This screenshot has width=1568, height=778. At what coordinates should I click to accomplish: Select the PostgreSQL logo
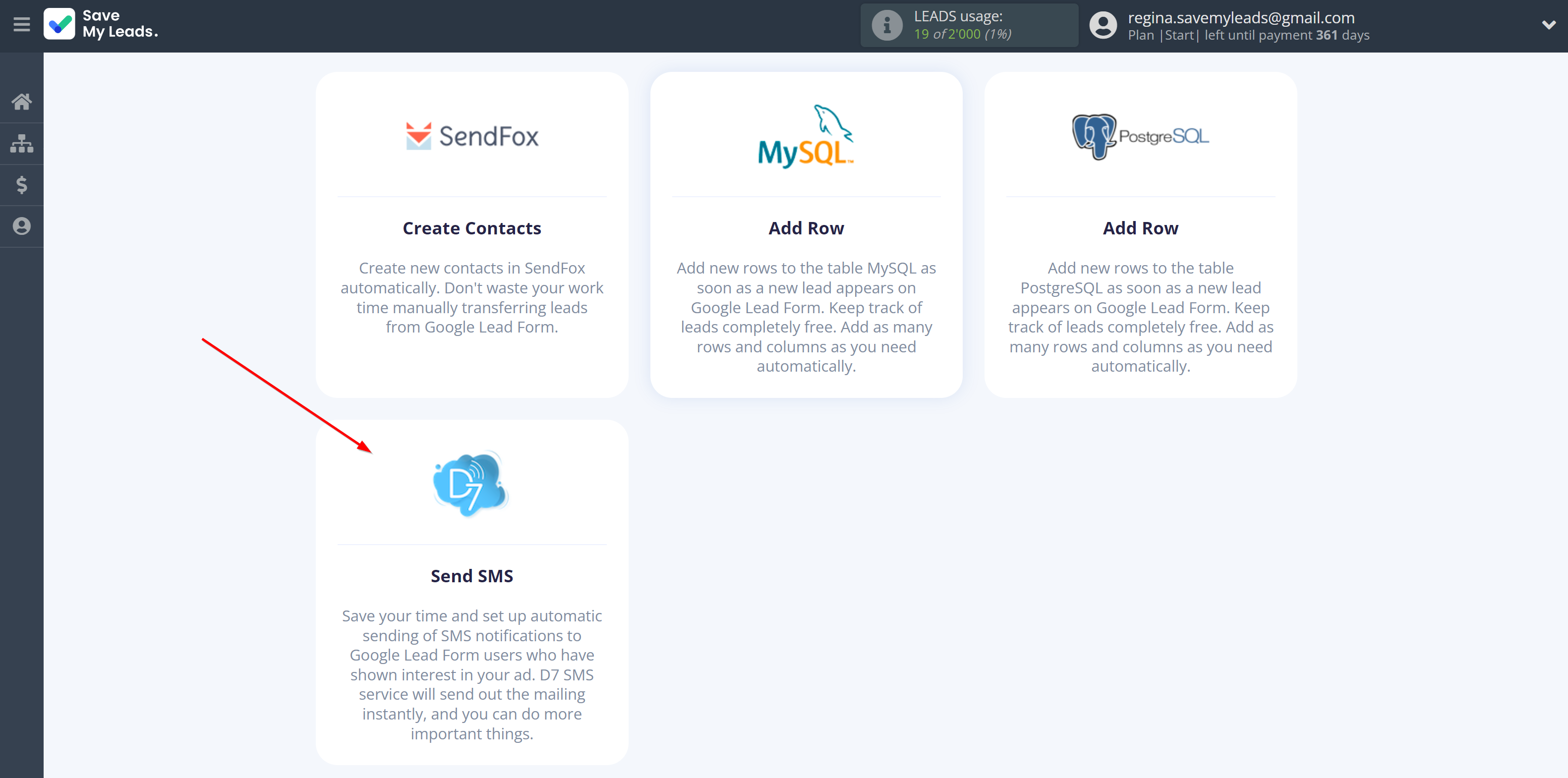pyautogui.click(x=1140, y=136)
